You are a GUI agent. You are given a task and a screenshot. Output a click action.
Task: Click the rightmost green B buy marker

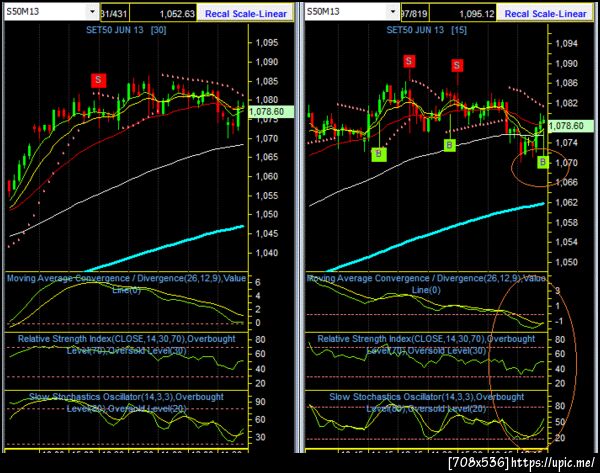pos(543,162)
